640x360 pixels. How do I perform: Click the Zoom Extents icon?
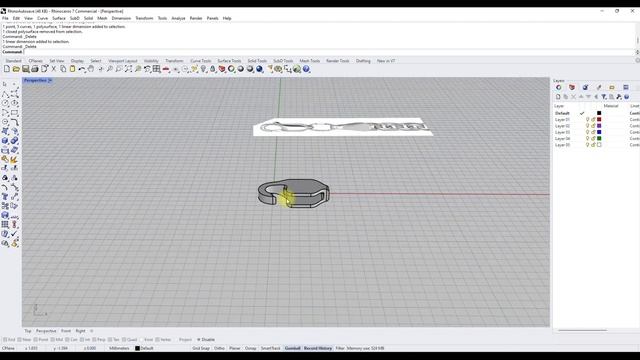click(129, 69)
